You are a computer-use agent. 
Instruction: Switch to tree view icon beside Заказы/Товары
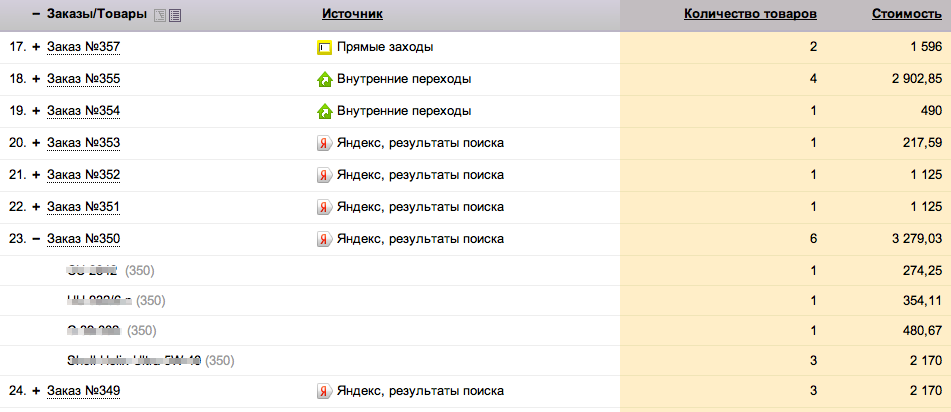pos(160,15)
